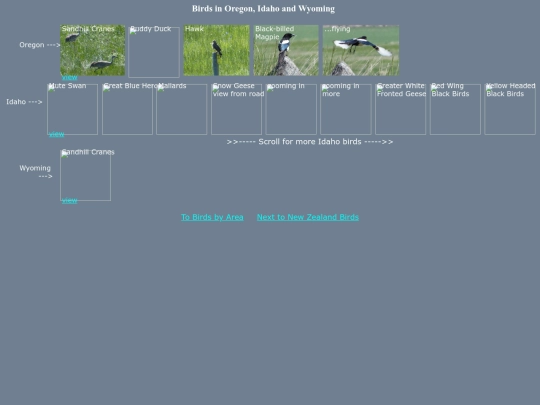Click the Scroll for more Idaho birds text
Screen dimensions: 540x405
(310, 142)
